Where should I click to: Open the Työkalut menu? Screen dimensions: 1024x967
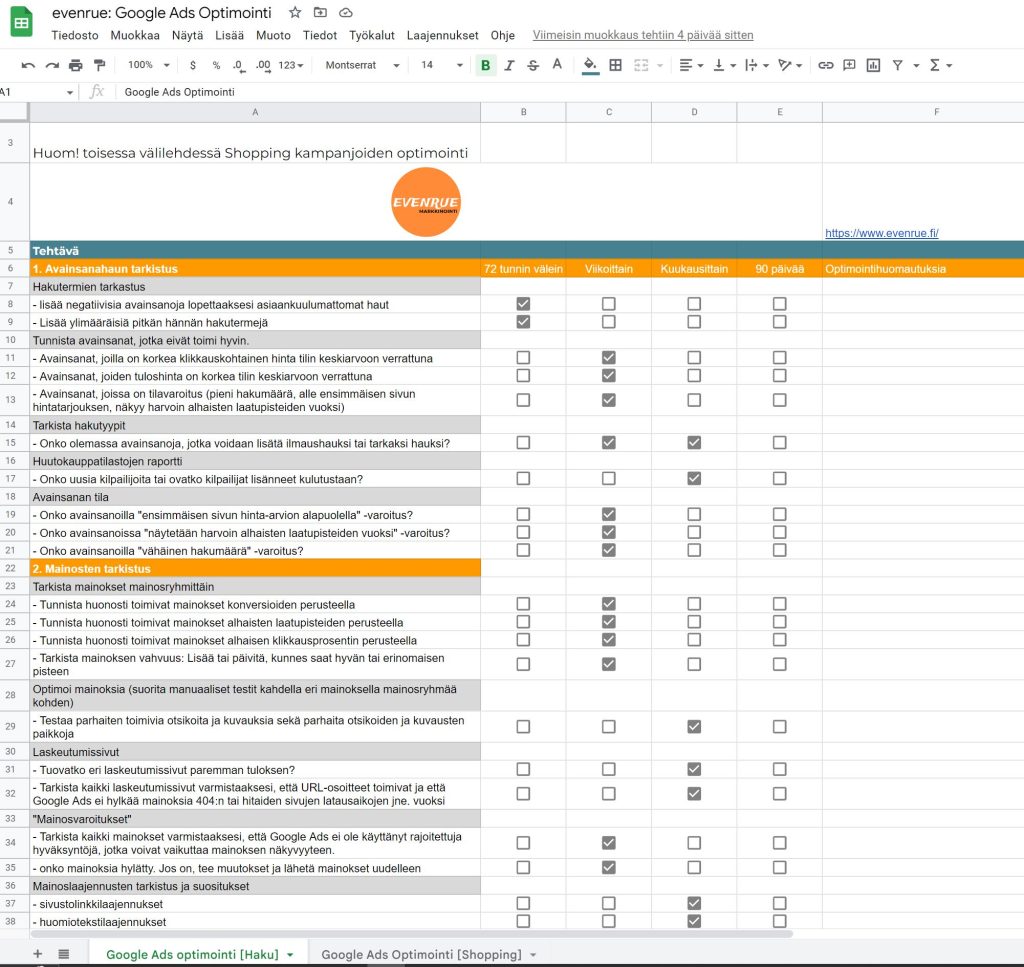tap(371, 35)
